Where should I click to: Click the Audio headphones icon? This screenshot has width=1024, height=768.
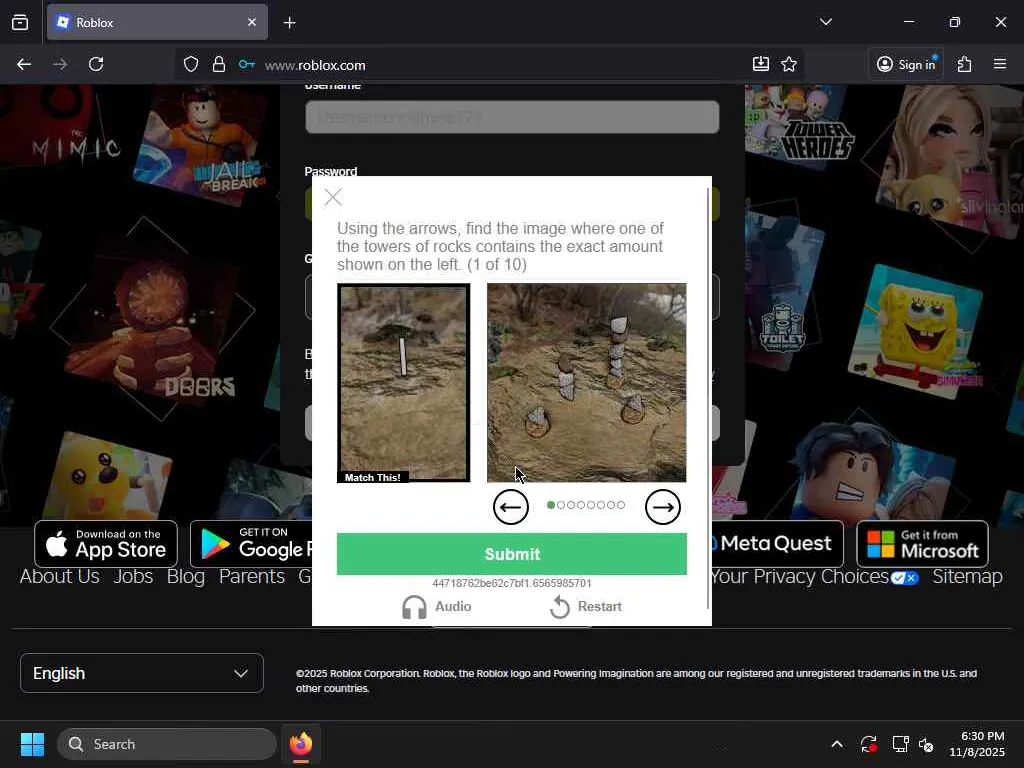414,607
